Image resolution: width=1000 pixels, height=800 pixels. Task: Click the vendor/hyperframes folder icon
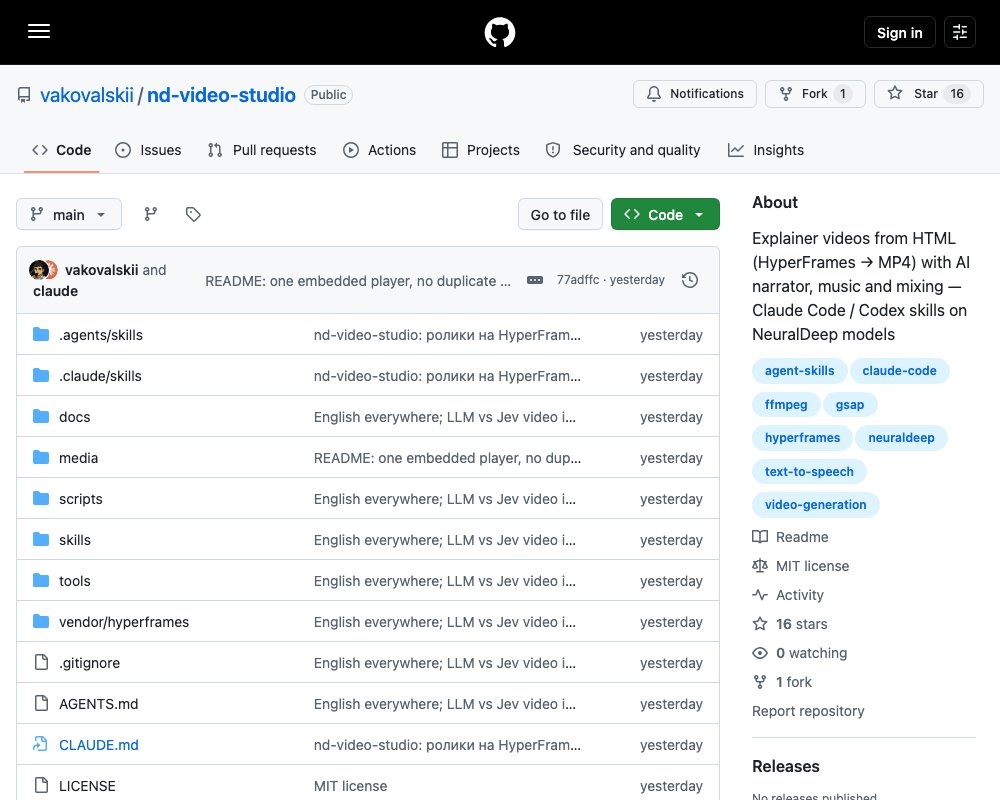tap(41, 621)
